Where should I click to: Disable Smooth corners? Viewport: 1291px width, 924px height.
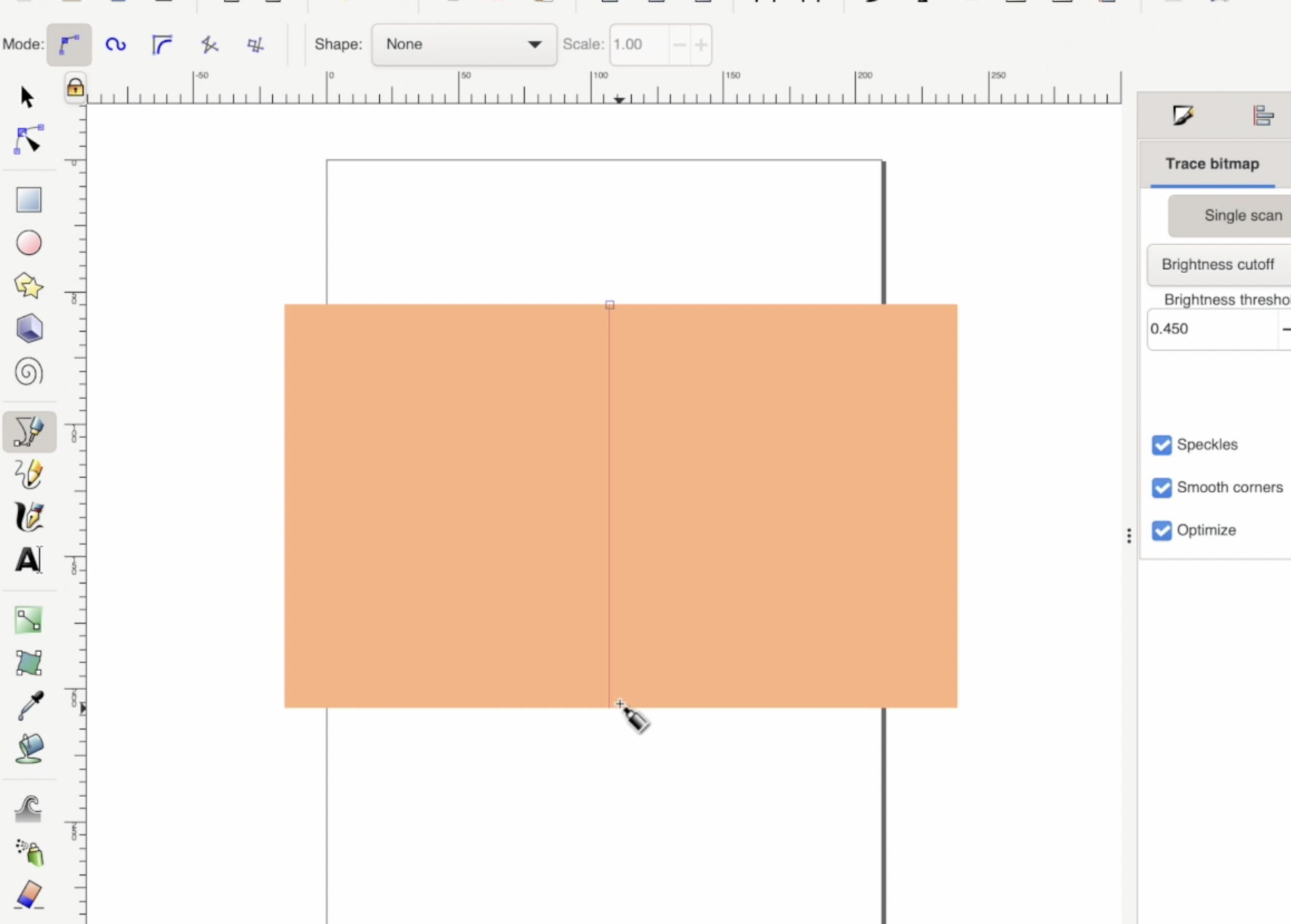1161,487
